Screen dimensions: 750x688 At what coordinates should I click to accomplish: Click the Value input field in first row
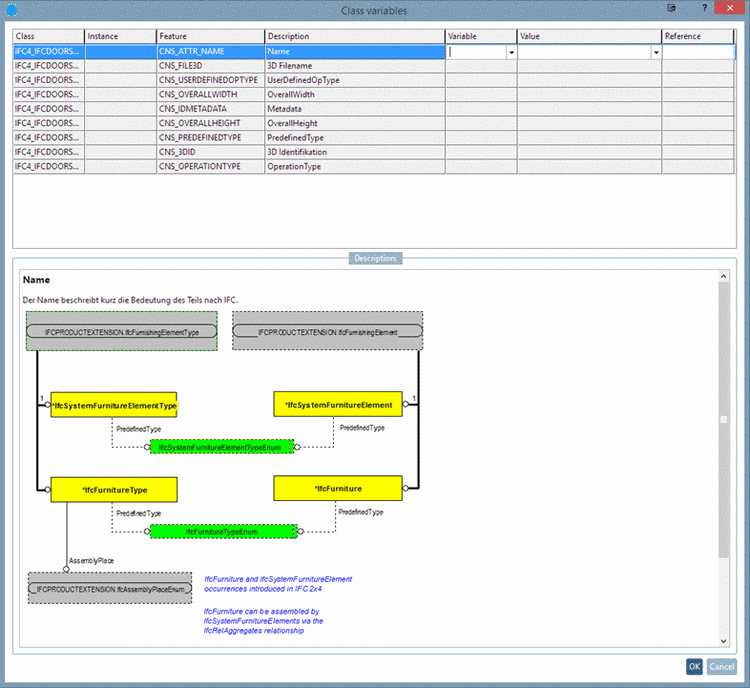pyautogui.click(x=584, y=52)
